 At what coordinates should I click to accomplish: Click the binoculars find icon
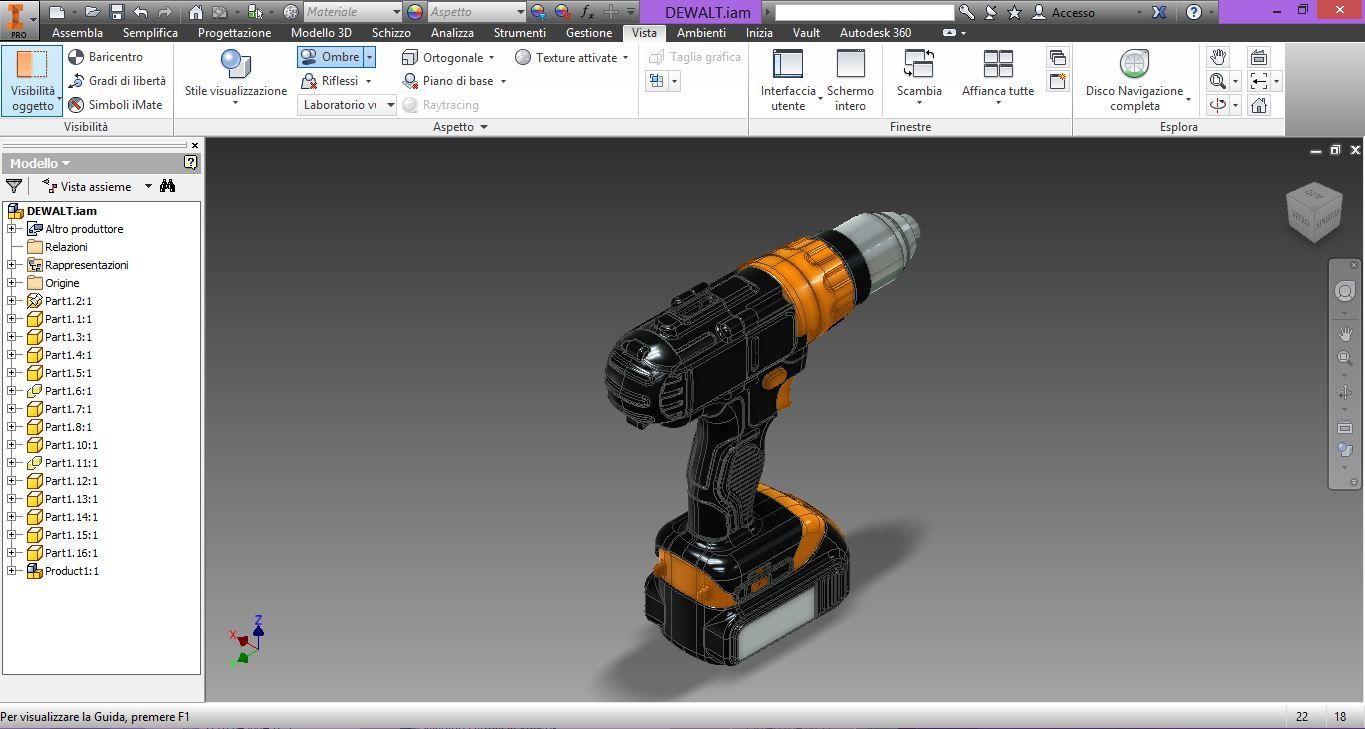point(167,186)
